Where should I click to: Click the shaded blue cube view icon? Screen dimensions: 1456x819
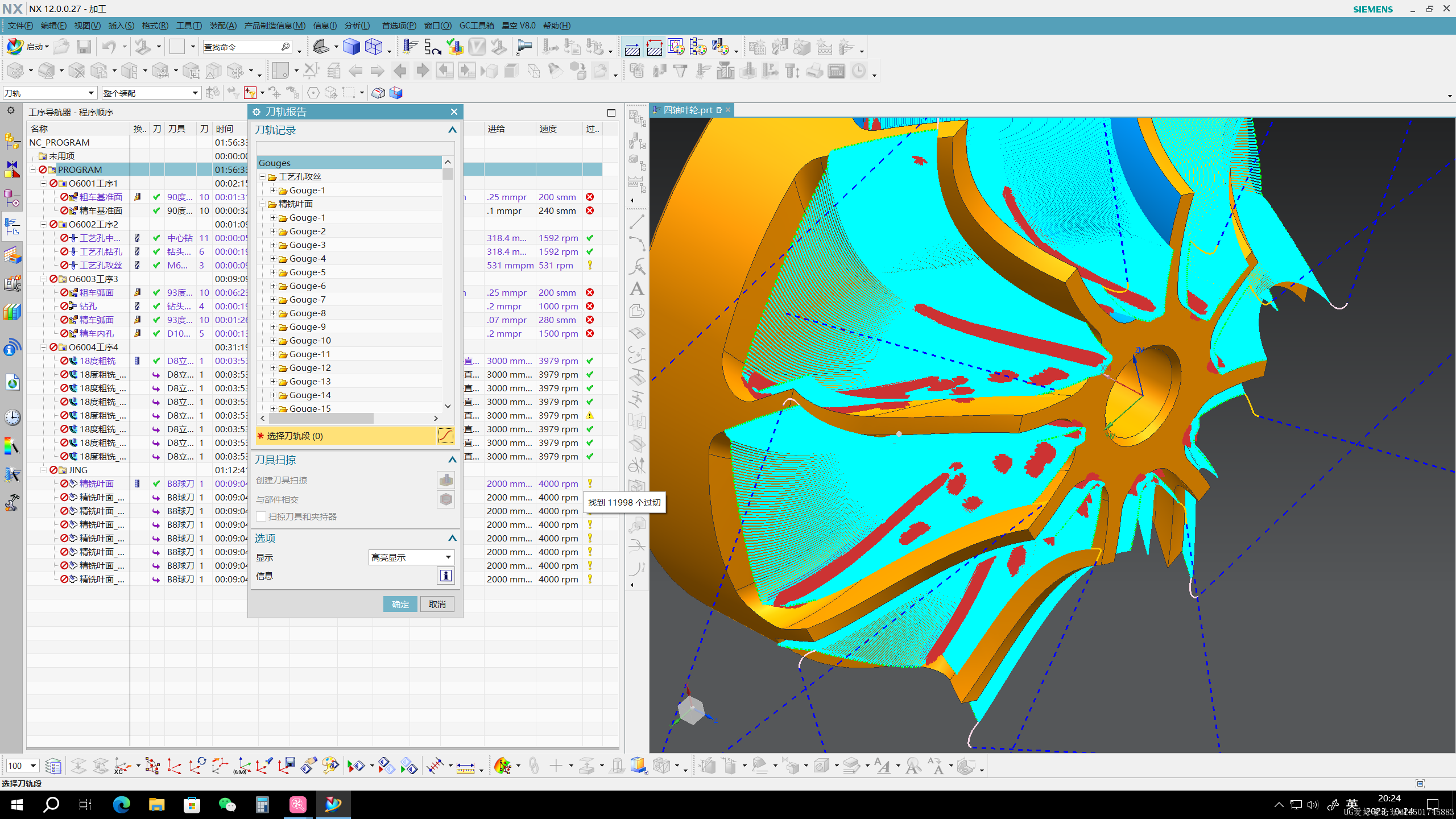(x=351, y=47)
